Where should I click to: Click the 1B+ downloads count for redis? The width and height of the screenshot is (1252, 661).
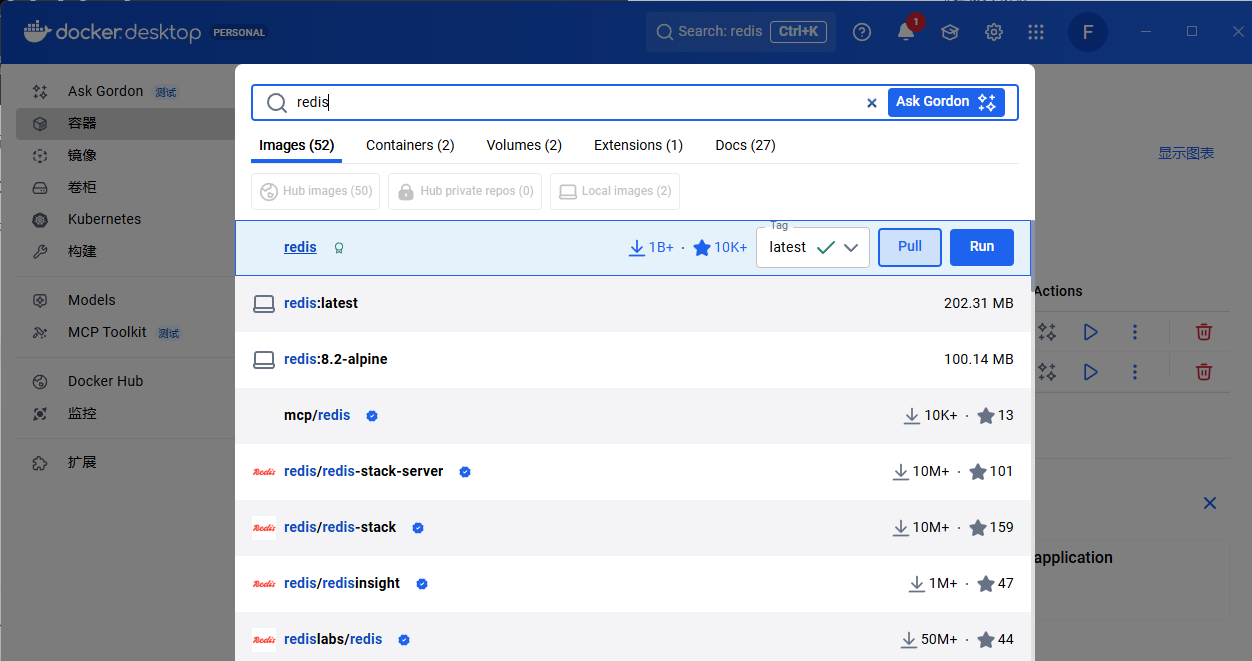tap(651, 247)
